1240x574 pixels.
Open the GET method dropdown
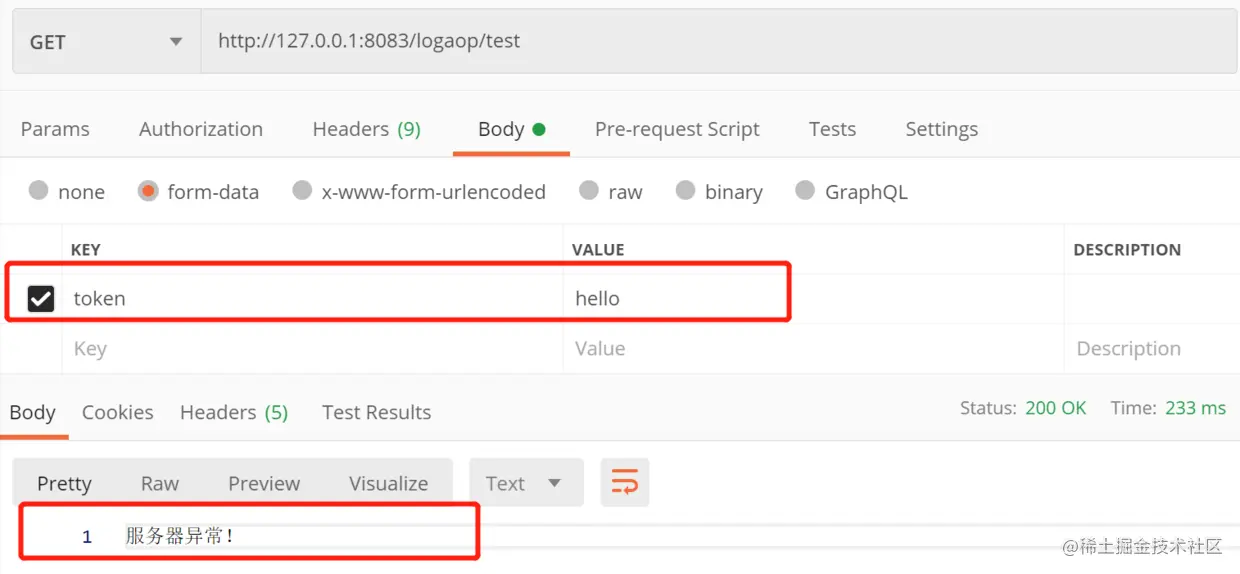tap(107, 42)
